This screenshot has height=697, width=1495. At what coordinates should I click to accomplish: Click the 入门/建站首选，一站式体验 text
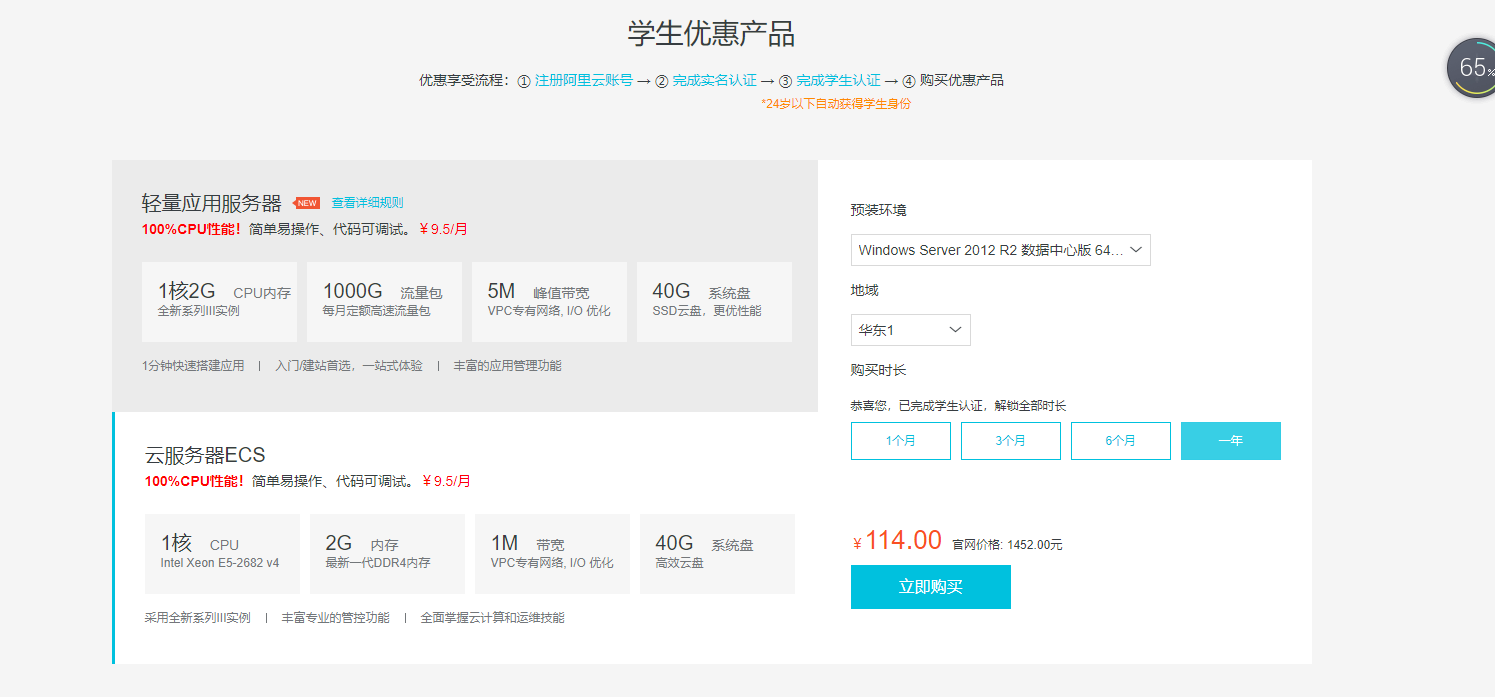pos(349,366)
